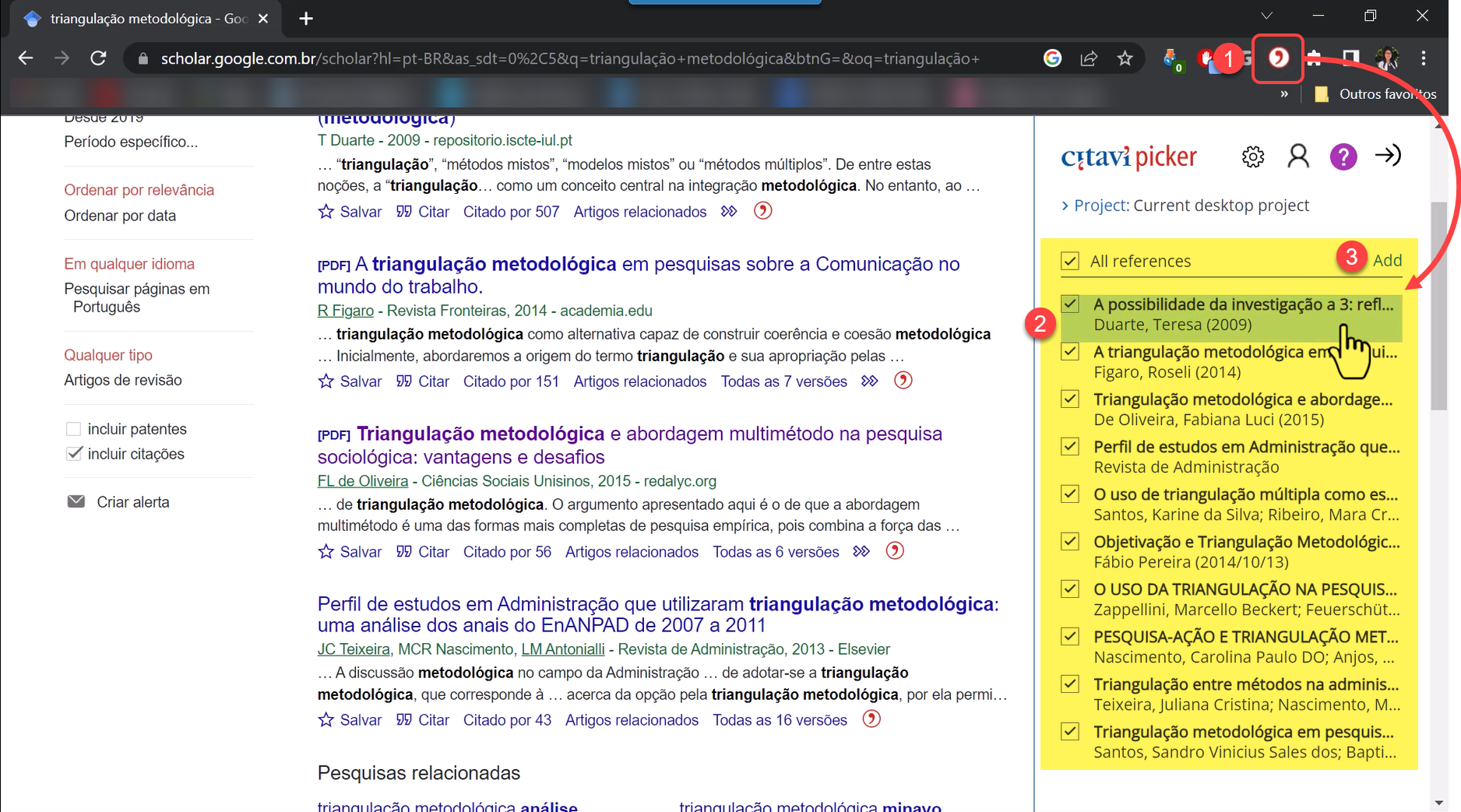Open the tab search dropdown arrow
This screenshot has height=812, width=1461.
(x=1267, y=16)
